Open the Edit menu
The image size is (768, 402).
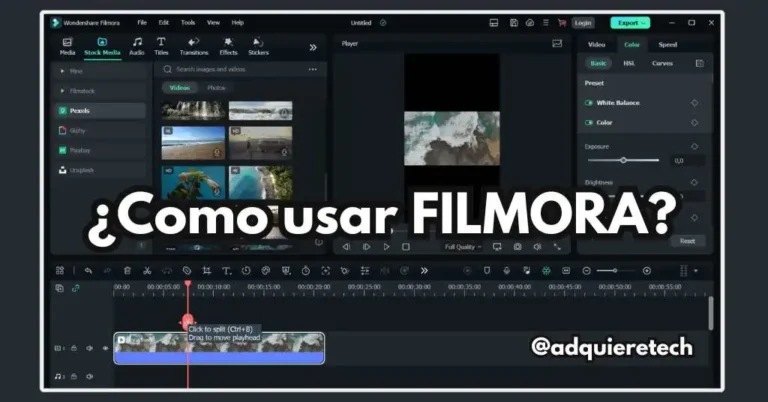tap(164, 23)
